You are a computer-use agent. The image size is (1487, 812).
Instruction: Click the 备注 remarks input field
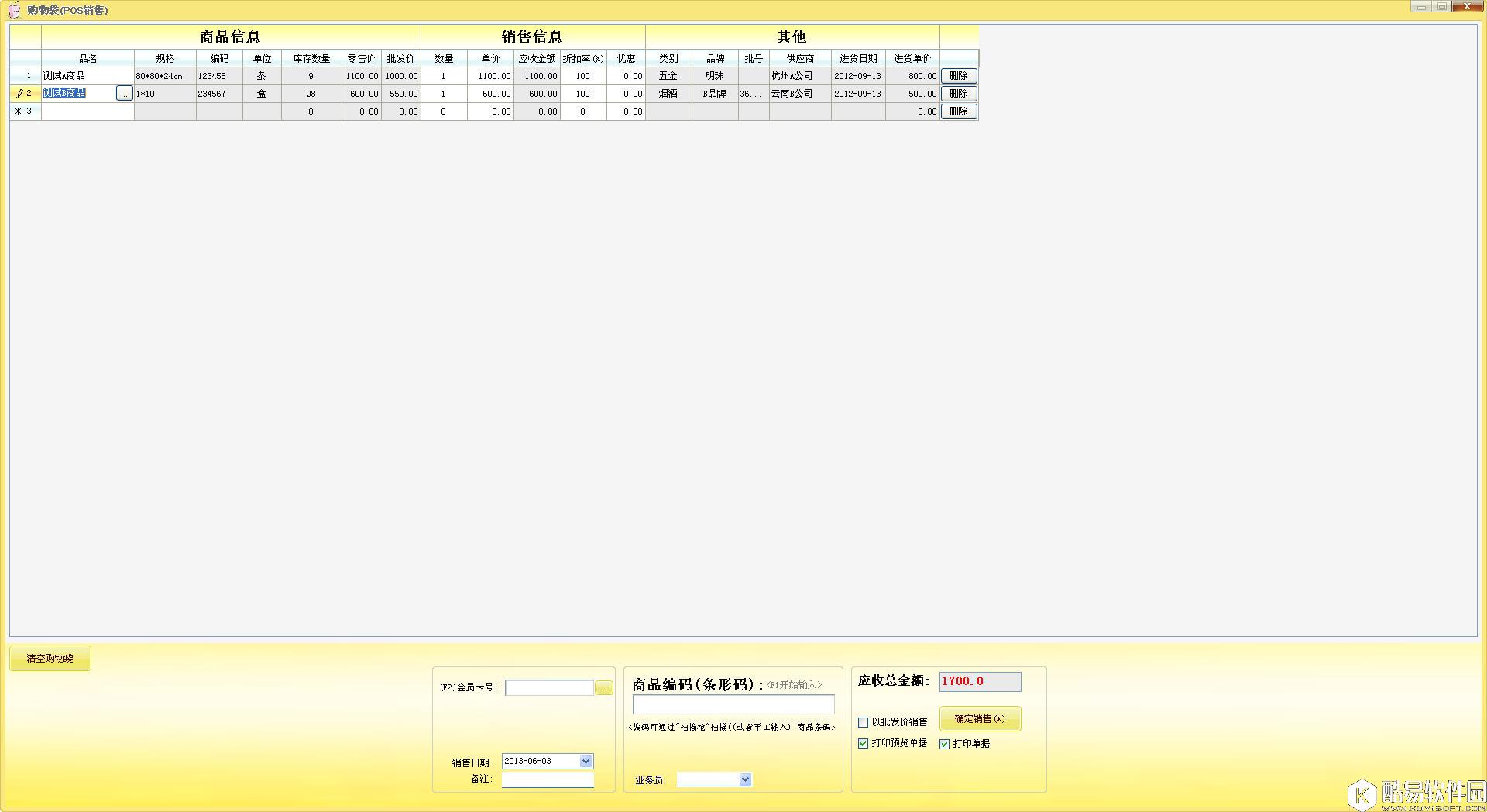coord(547,779)
